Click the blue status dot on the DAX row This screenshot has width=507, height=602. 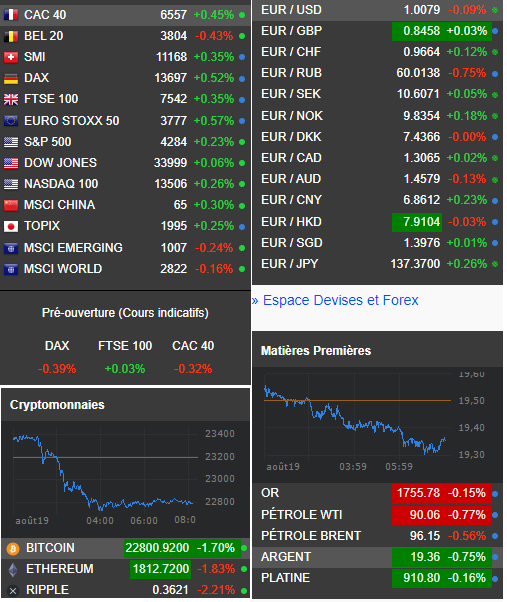click(x=242, y=79)
